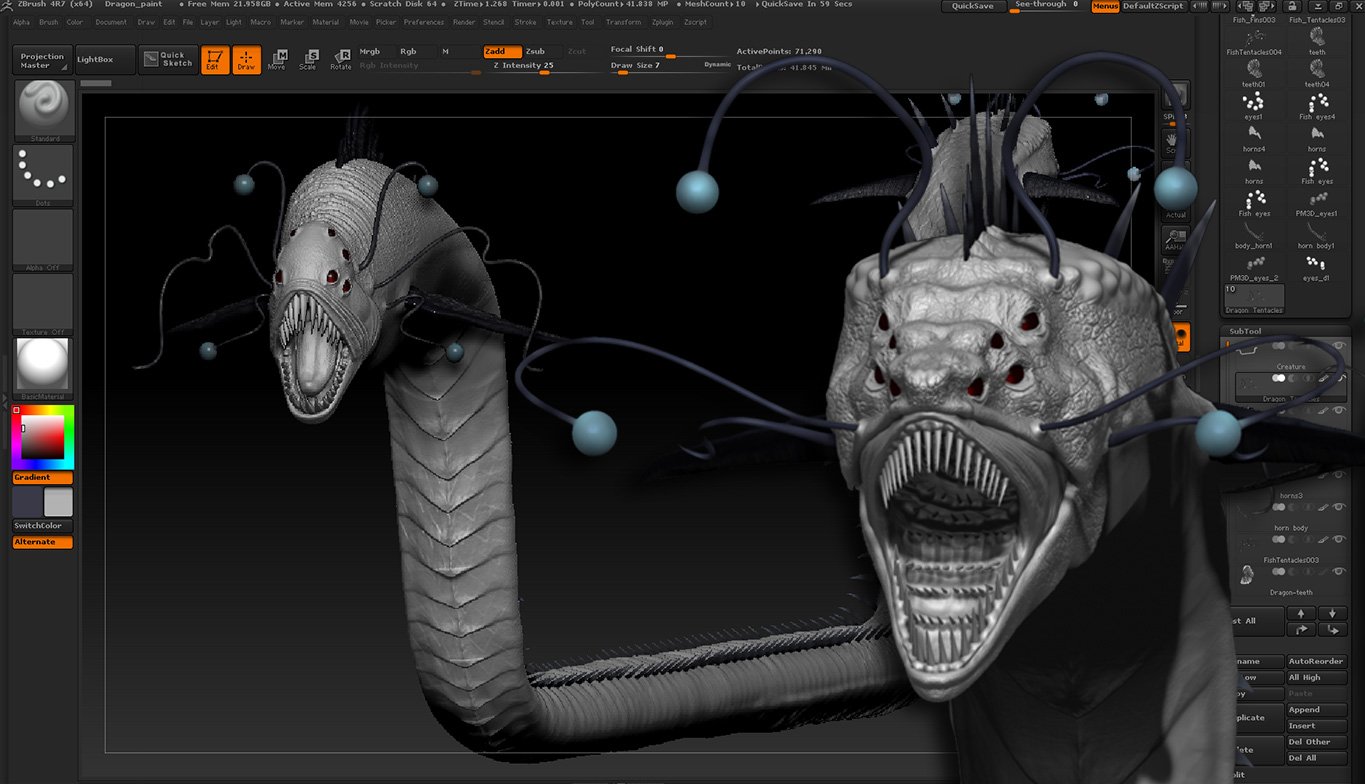Open the Dots stroke type selector
1365x784 pixels.
(x=43, y=175)
